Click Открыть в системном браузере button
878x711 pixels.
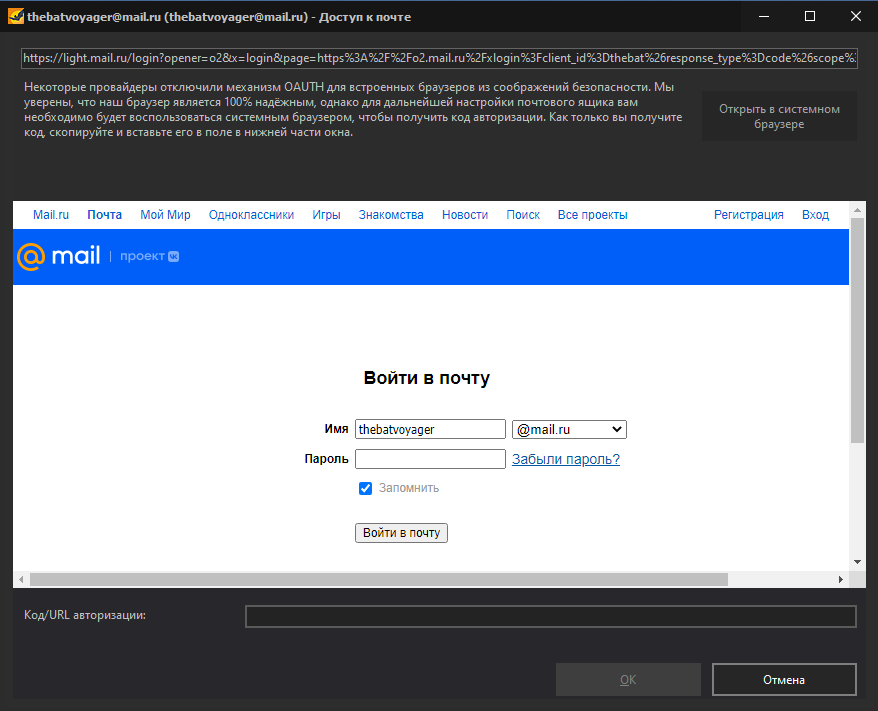tap(779, 116)
